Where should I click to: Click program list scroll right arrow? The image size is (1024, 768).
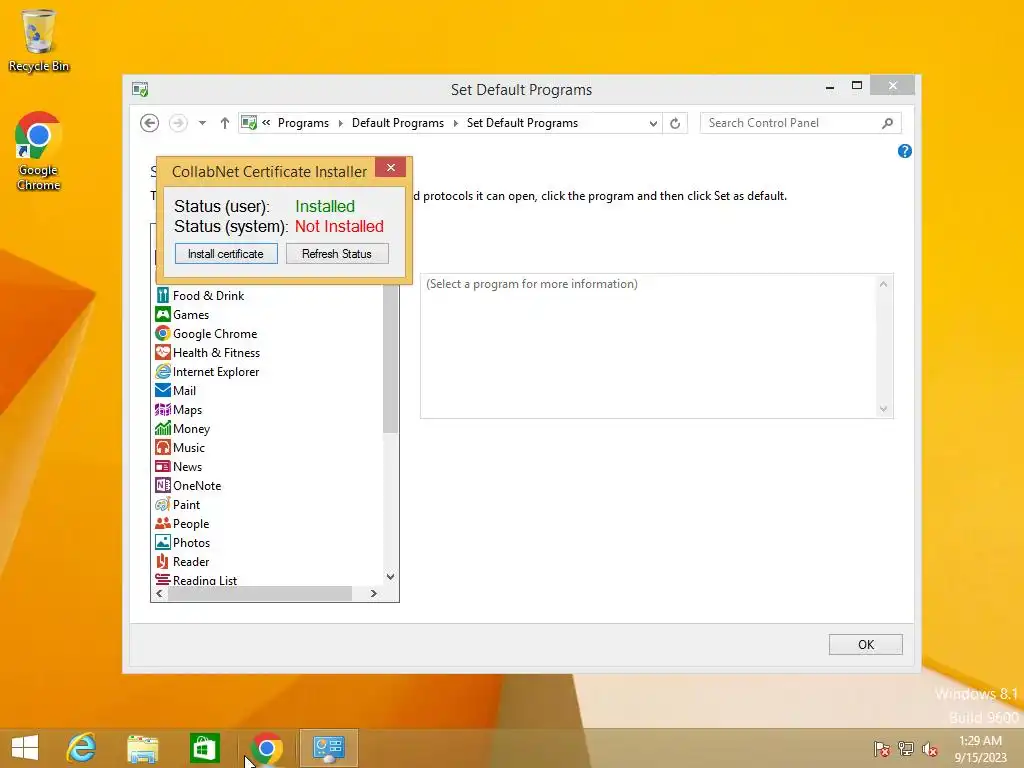coord(374,594)
